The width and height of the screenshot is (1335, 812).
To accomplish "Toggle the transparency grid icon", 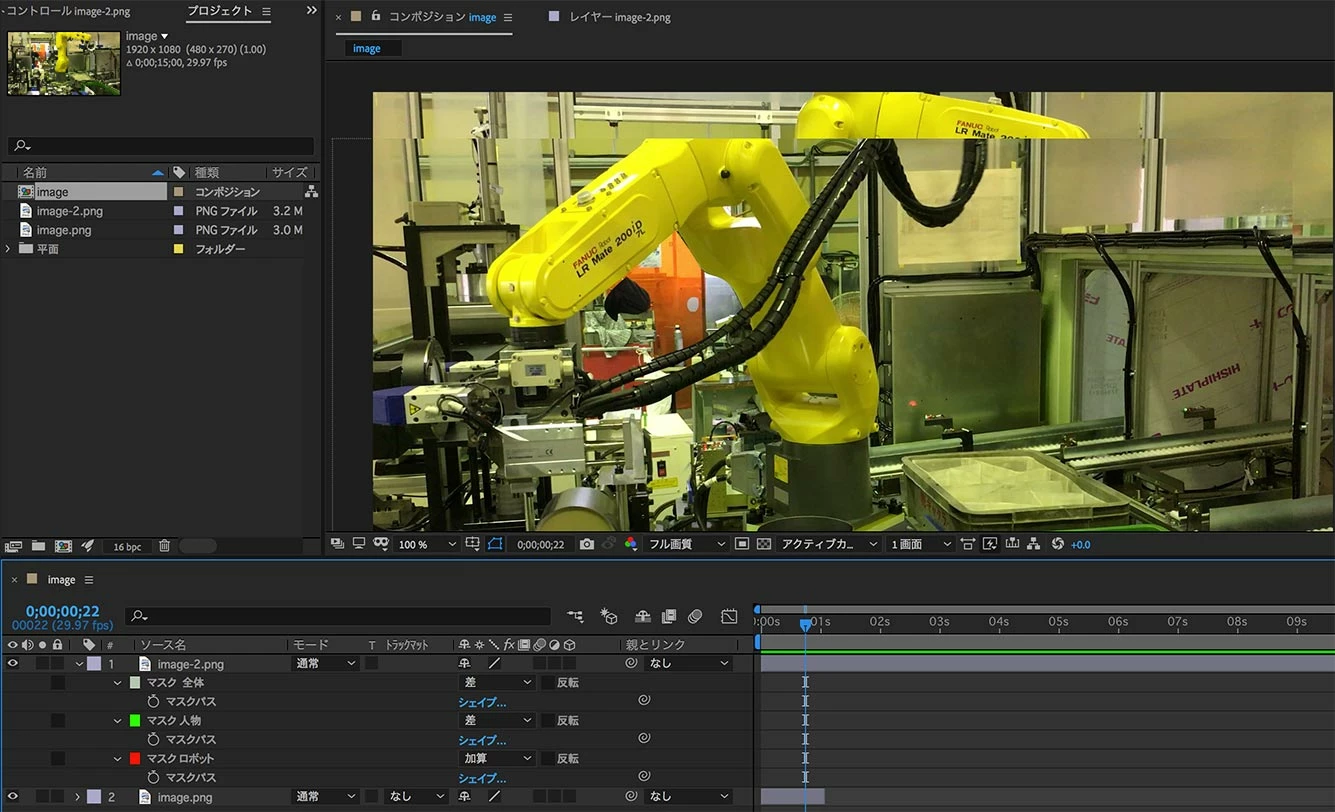I will 764,544.
